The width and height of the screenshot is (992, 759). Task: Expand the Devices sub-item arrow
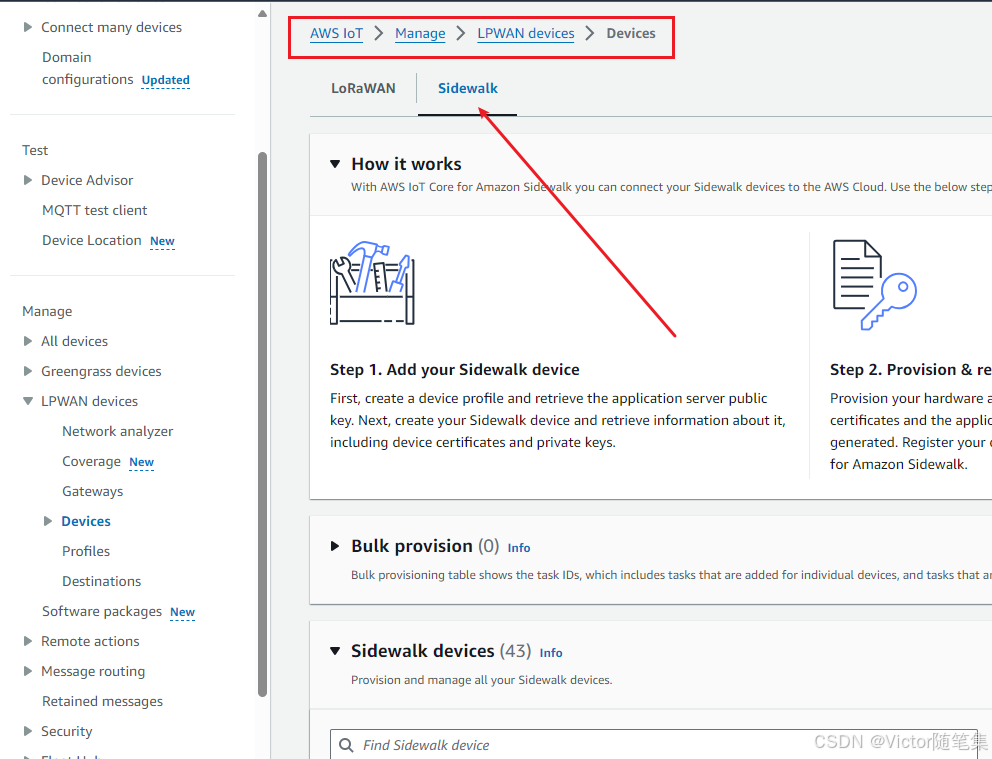(48, 521)
